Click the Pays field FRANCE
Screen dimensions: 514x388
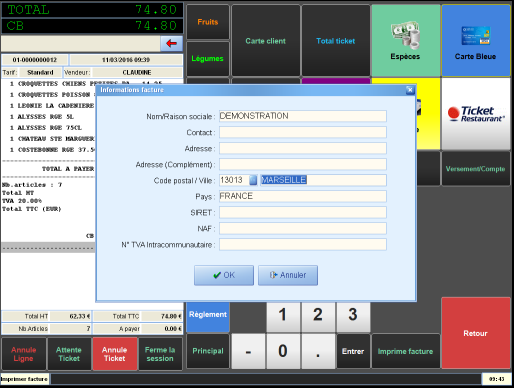pyautogui.click(x=303, y=196)
